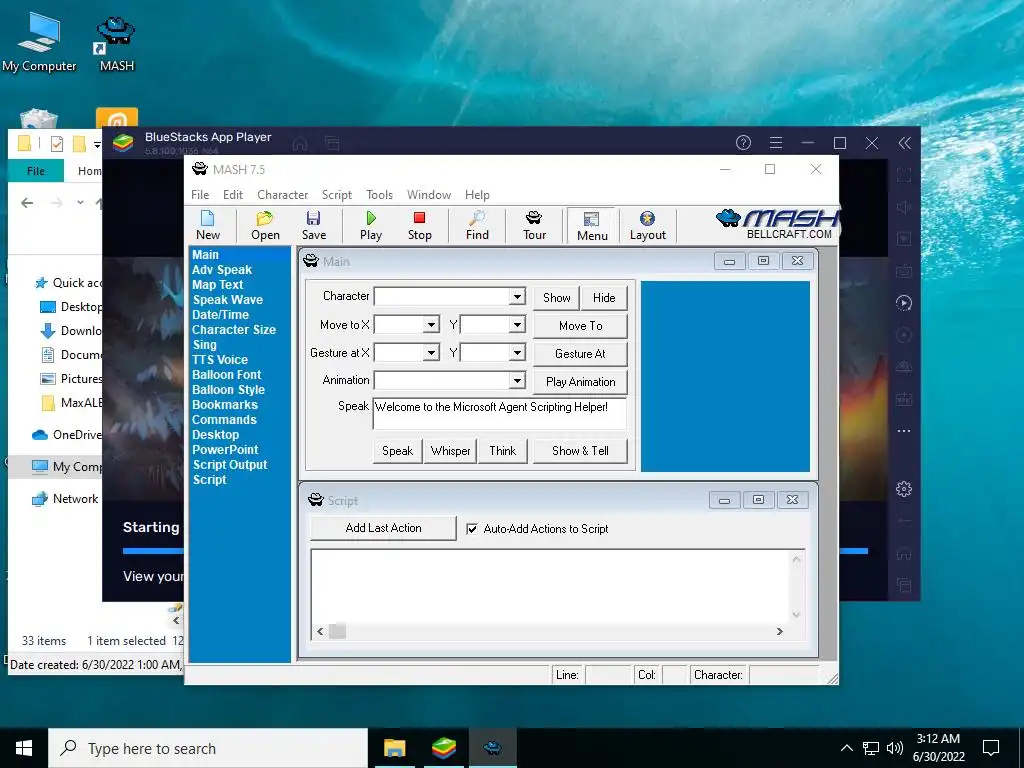Click the Add Last Action button
This screenshot has height=768, width=1024.
coord(383,528)
